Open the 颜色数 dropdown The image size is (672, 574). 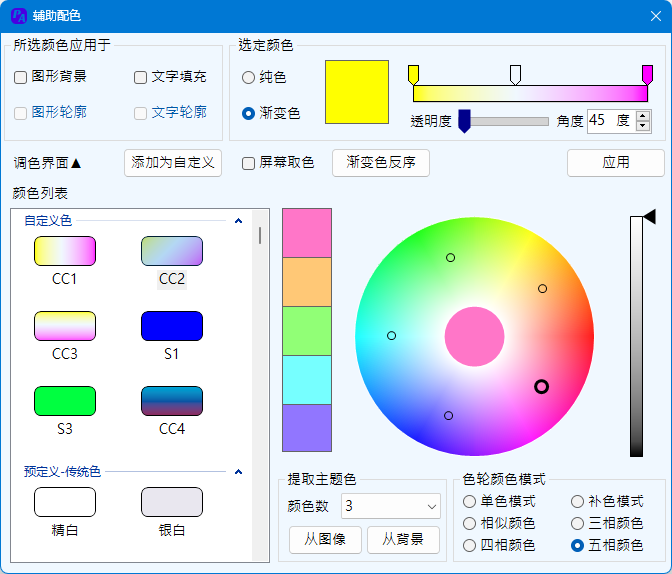[x=391, y=506]
